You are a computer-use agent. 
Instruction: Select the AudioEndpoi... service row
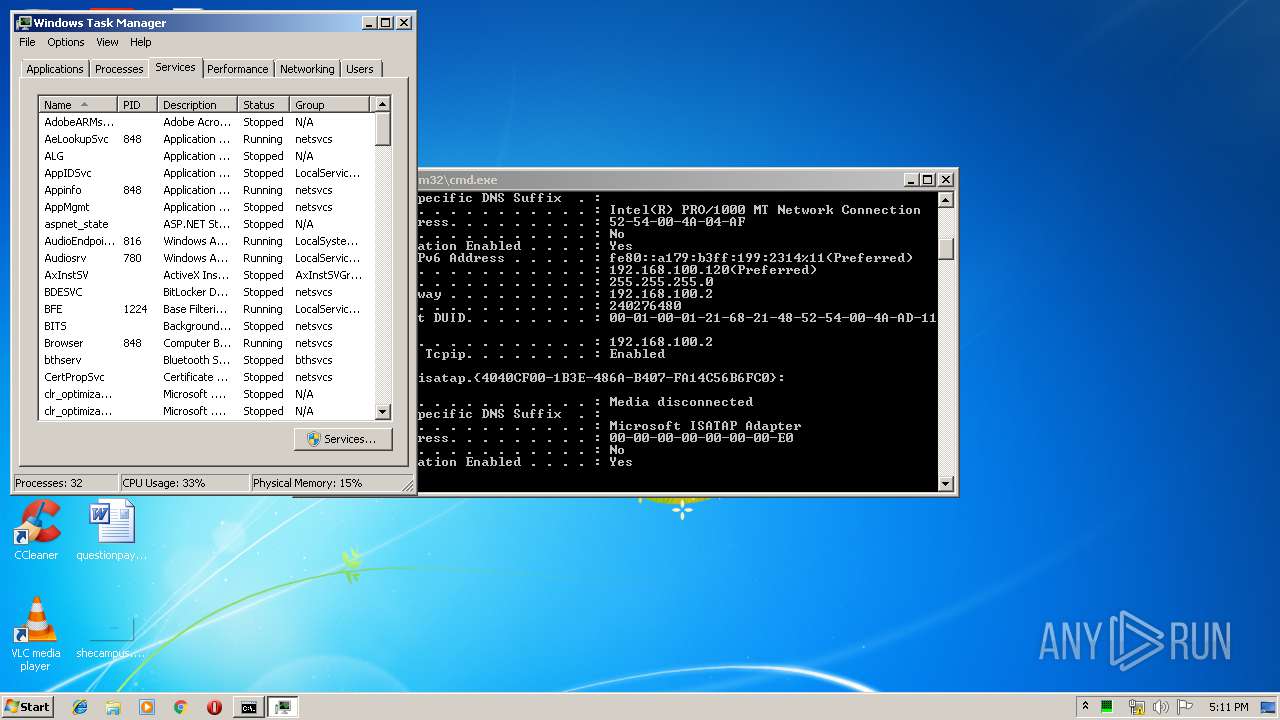click(x=206, y=241)
